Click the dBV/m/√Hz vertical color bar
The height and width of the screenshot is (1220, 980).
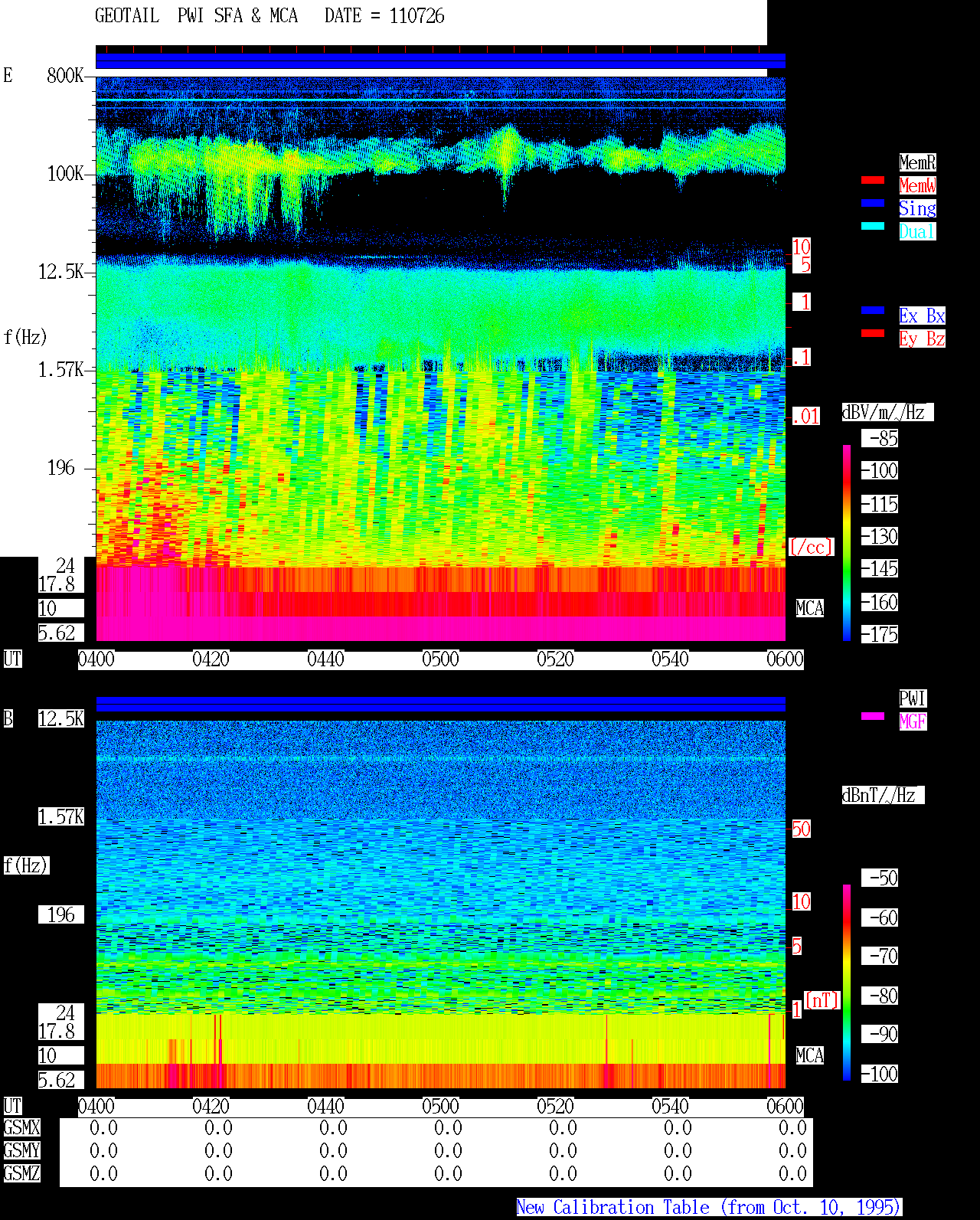(847, 542)
